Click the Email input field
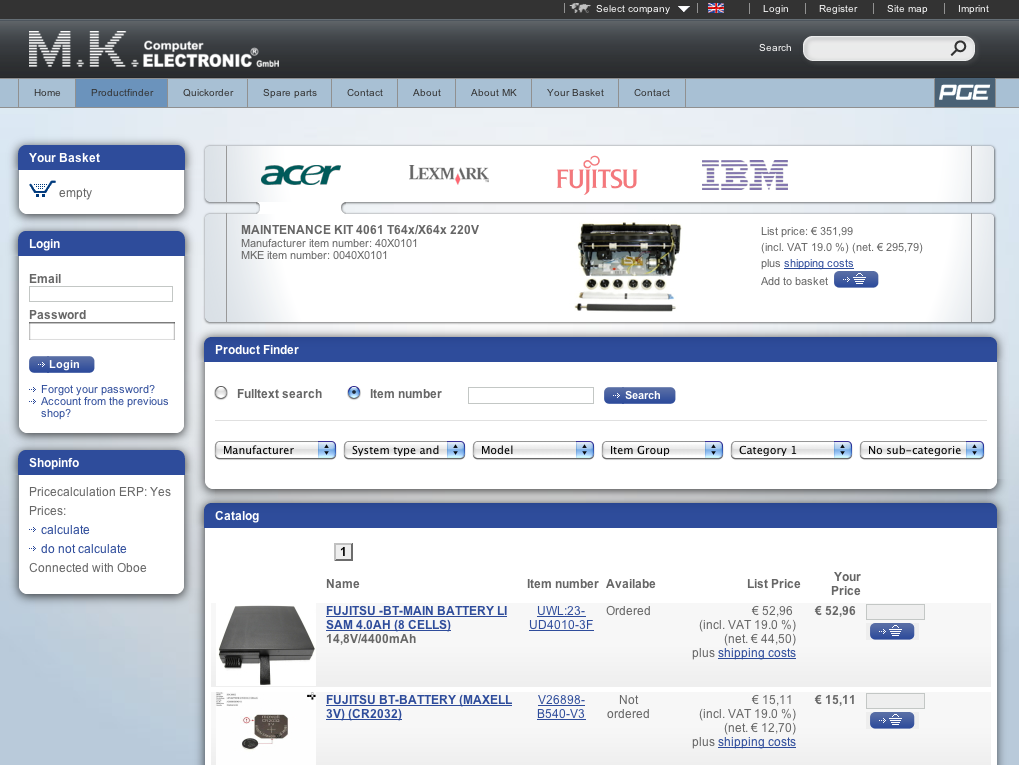 click(x=100, y=294)
